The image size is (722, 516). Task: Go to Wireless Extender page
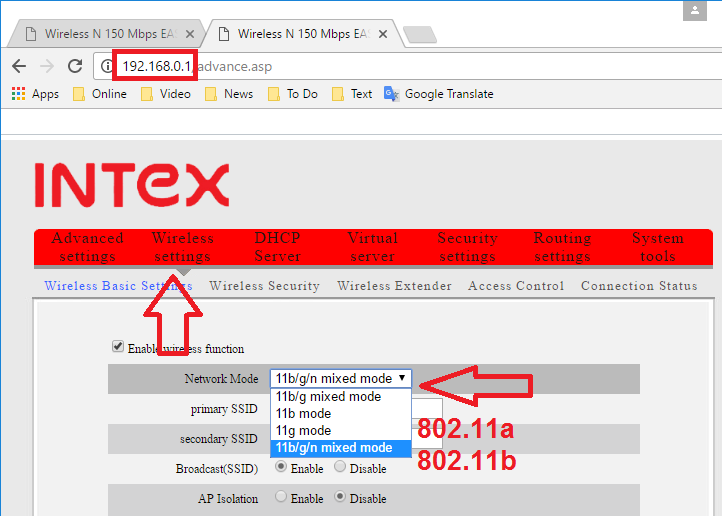[394, 286]
